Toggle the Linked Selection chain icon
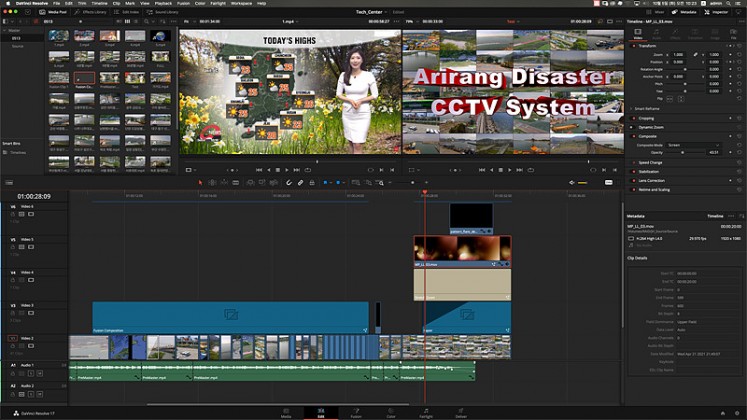 (300, 182)
